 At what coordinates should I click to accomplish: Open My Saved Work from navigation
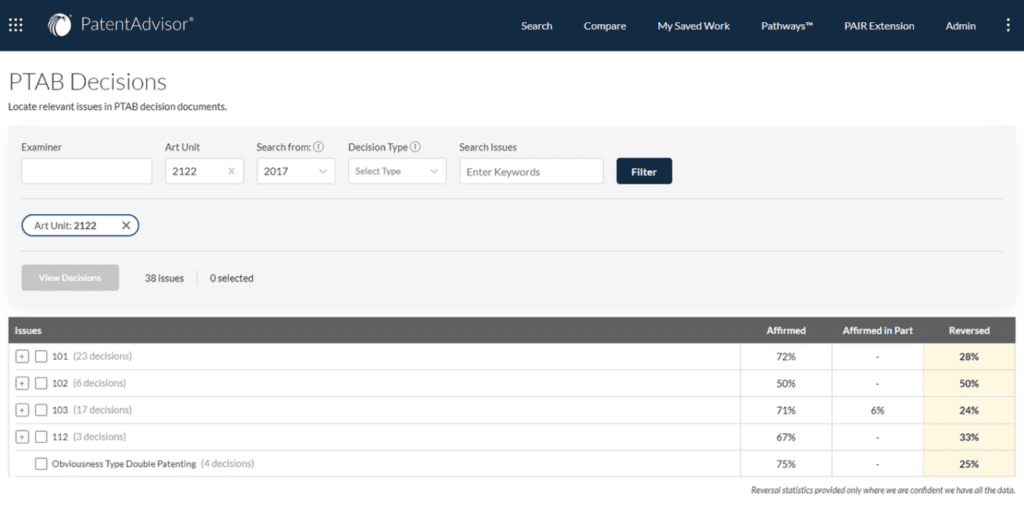click(x=693, y=26)
